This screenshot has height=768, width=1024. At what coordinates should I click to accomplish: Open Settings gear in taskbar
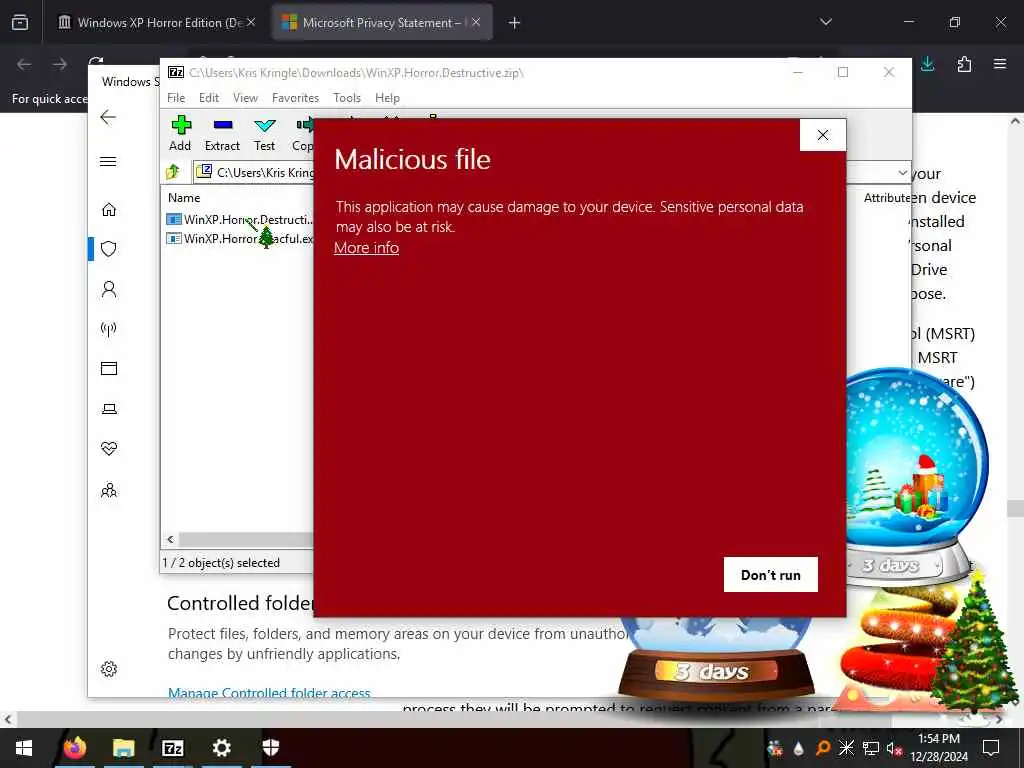221,747
